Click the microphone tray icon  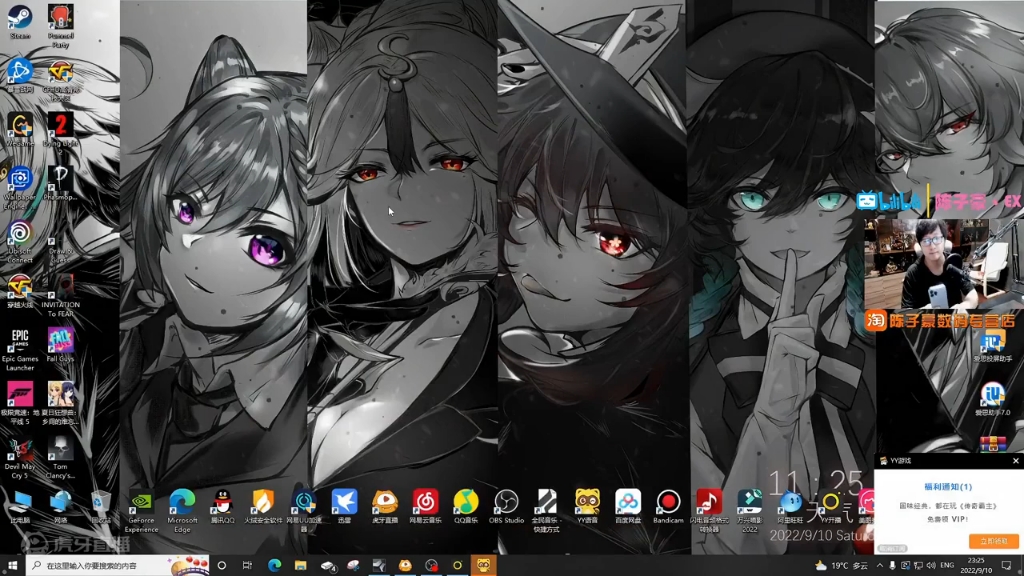pyautogui.click(x=892, y=566)
